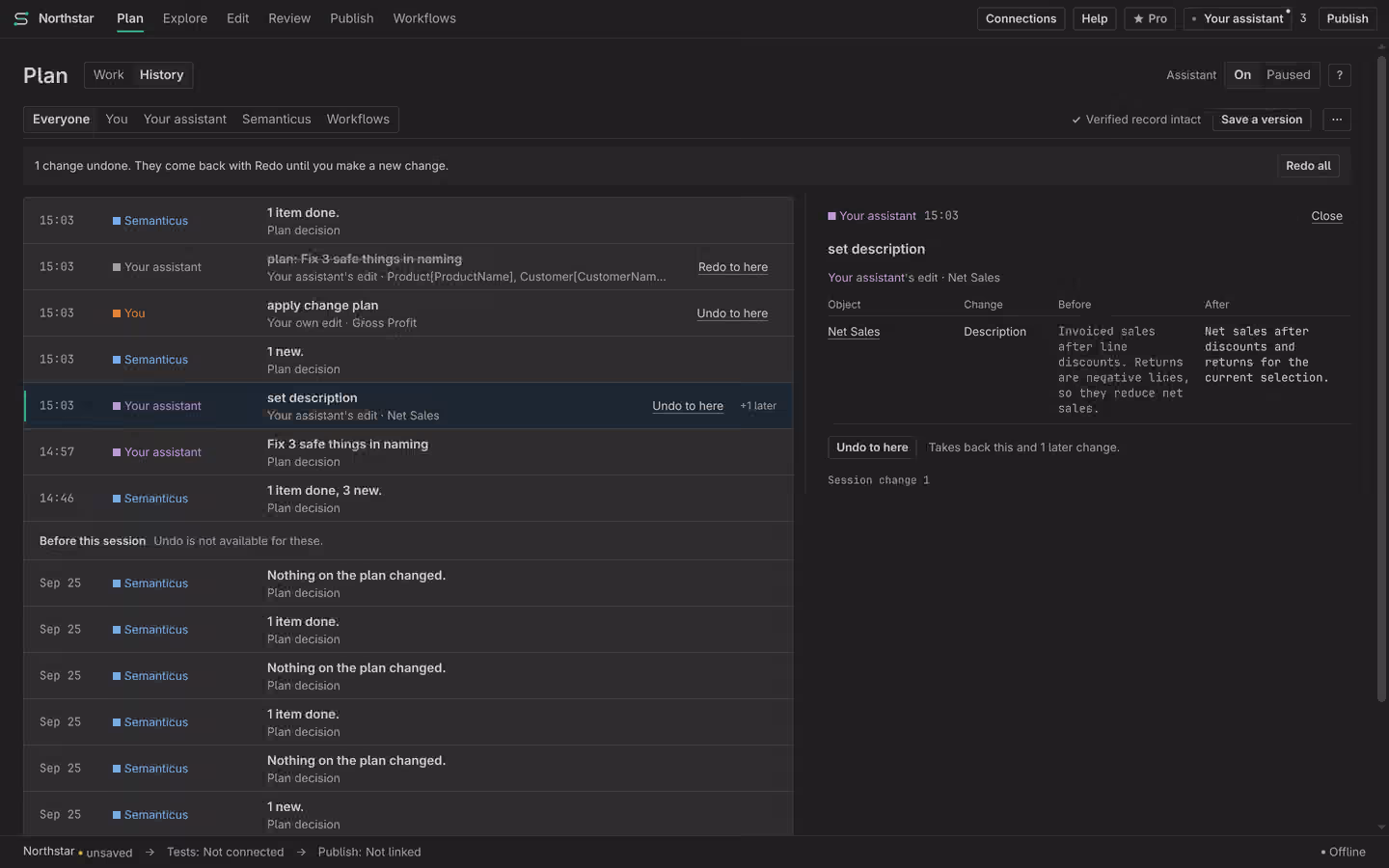1389x868 pixels.
Task: Click Undo to here on apply change plan row
Action: point(732,313)
